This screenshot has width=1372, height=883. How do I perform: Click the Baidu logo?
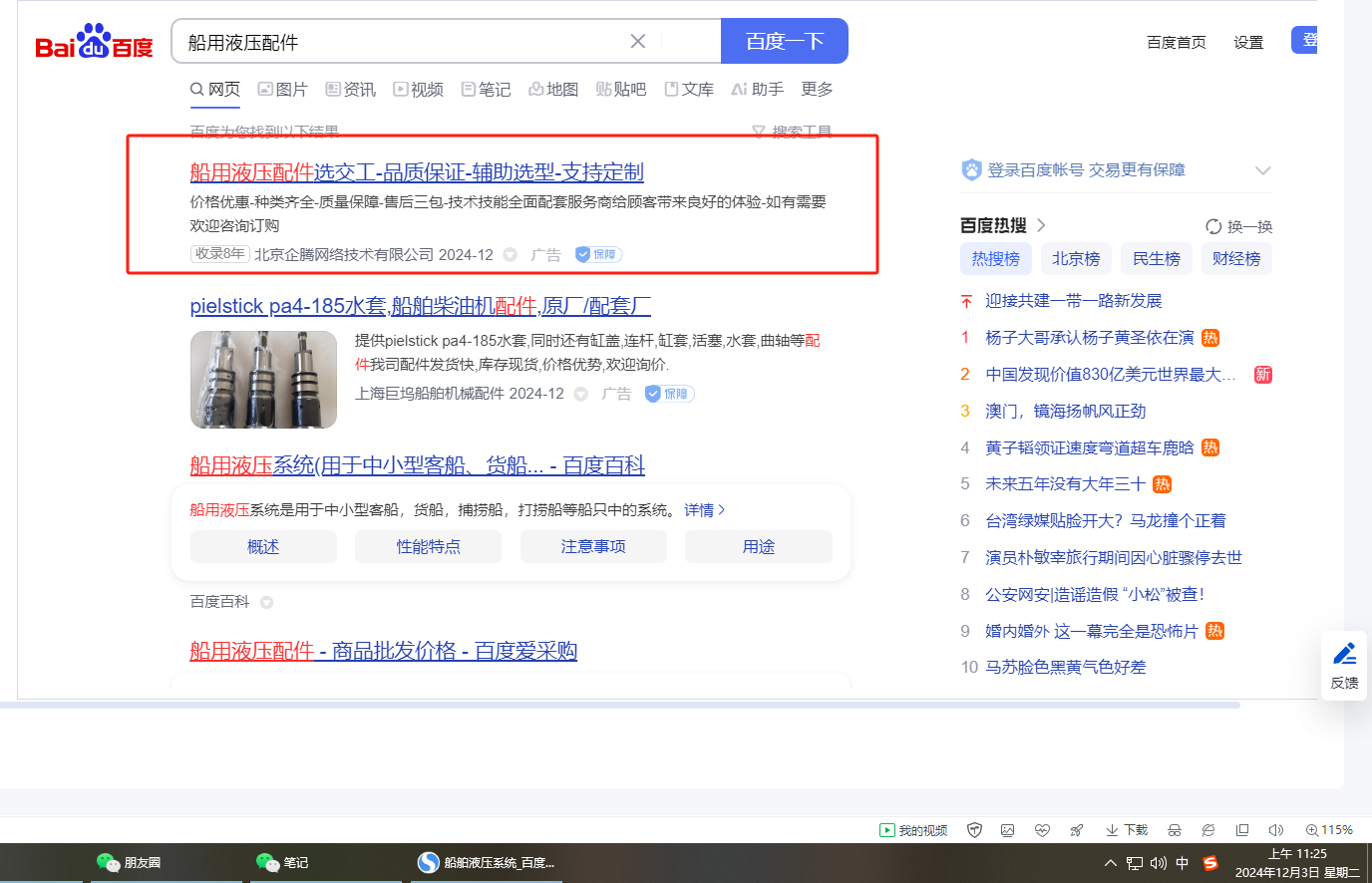coord(94,42)
